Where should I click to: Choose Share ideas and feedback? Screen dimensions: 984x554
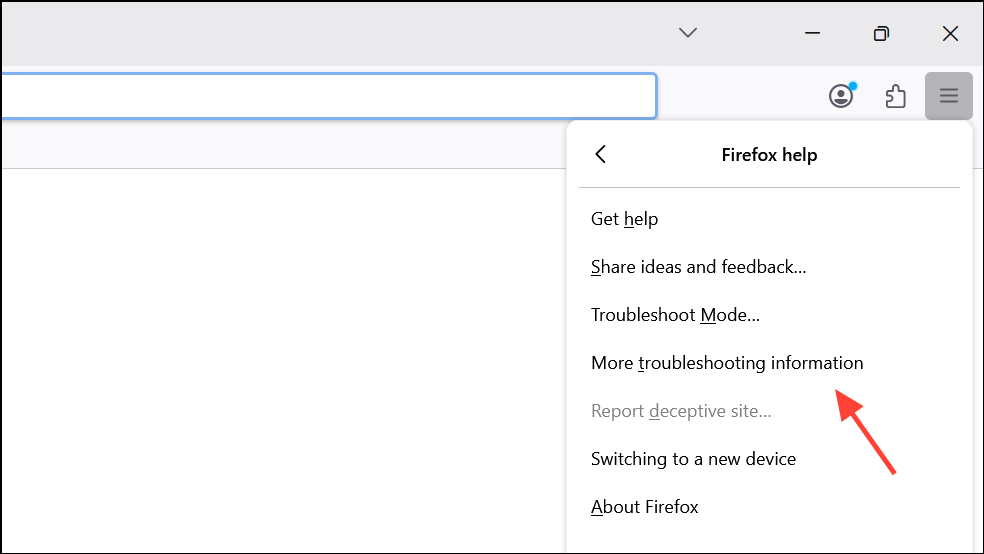point(698,267)
